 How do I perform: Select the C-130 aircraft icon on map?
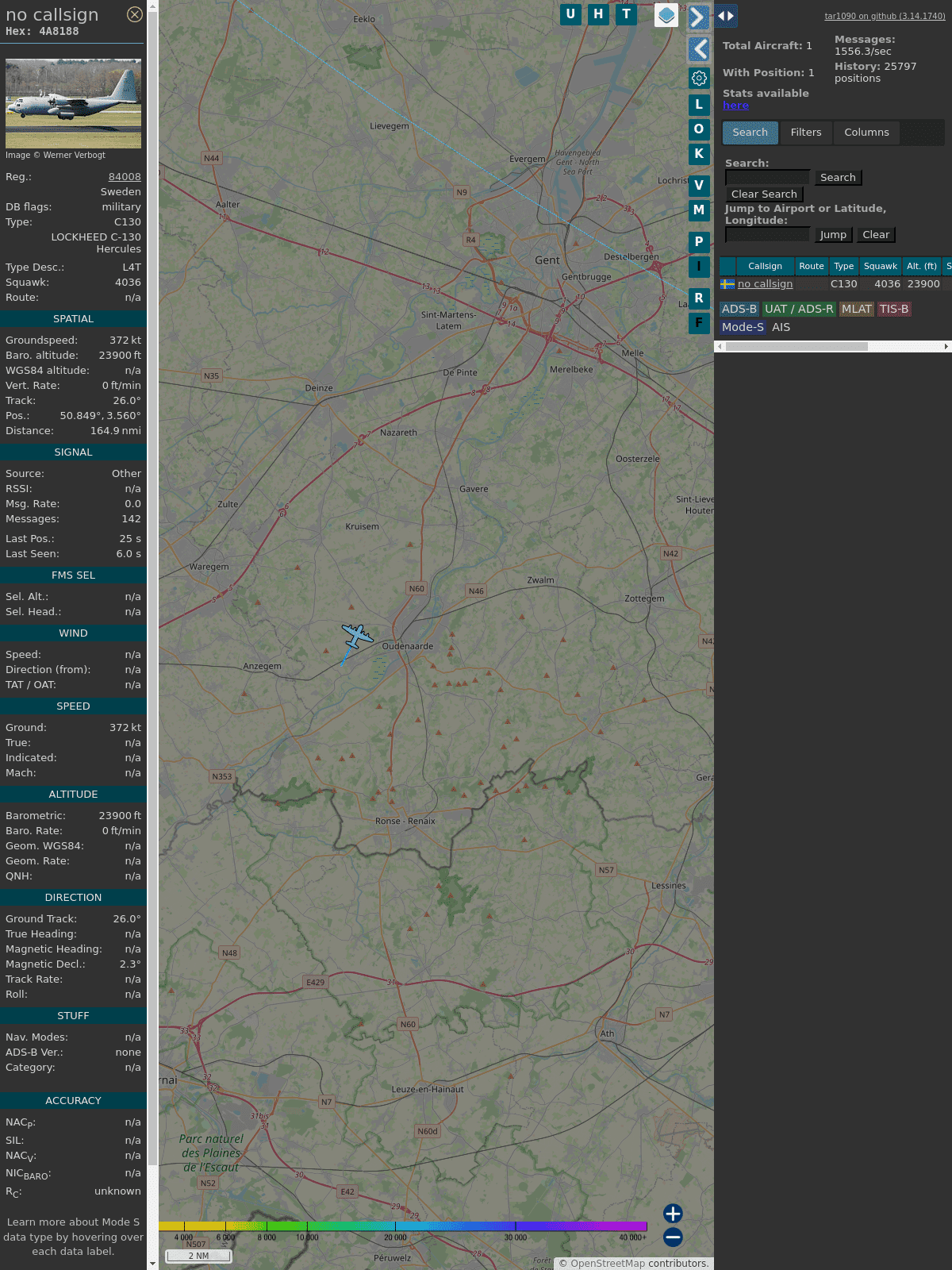coord(358,635)
